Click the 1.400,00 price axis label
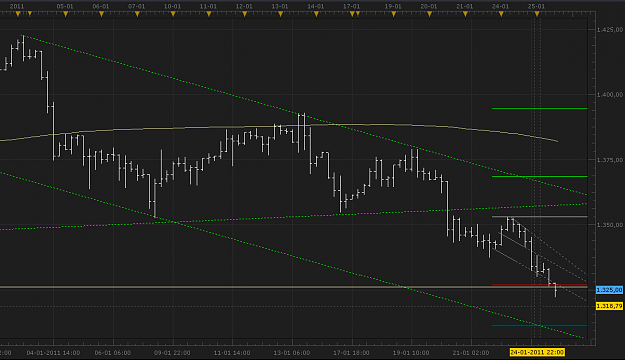The image size is (625, 360). [x=610, y=94]
